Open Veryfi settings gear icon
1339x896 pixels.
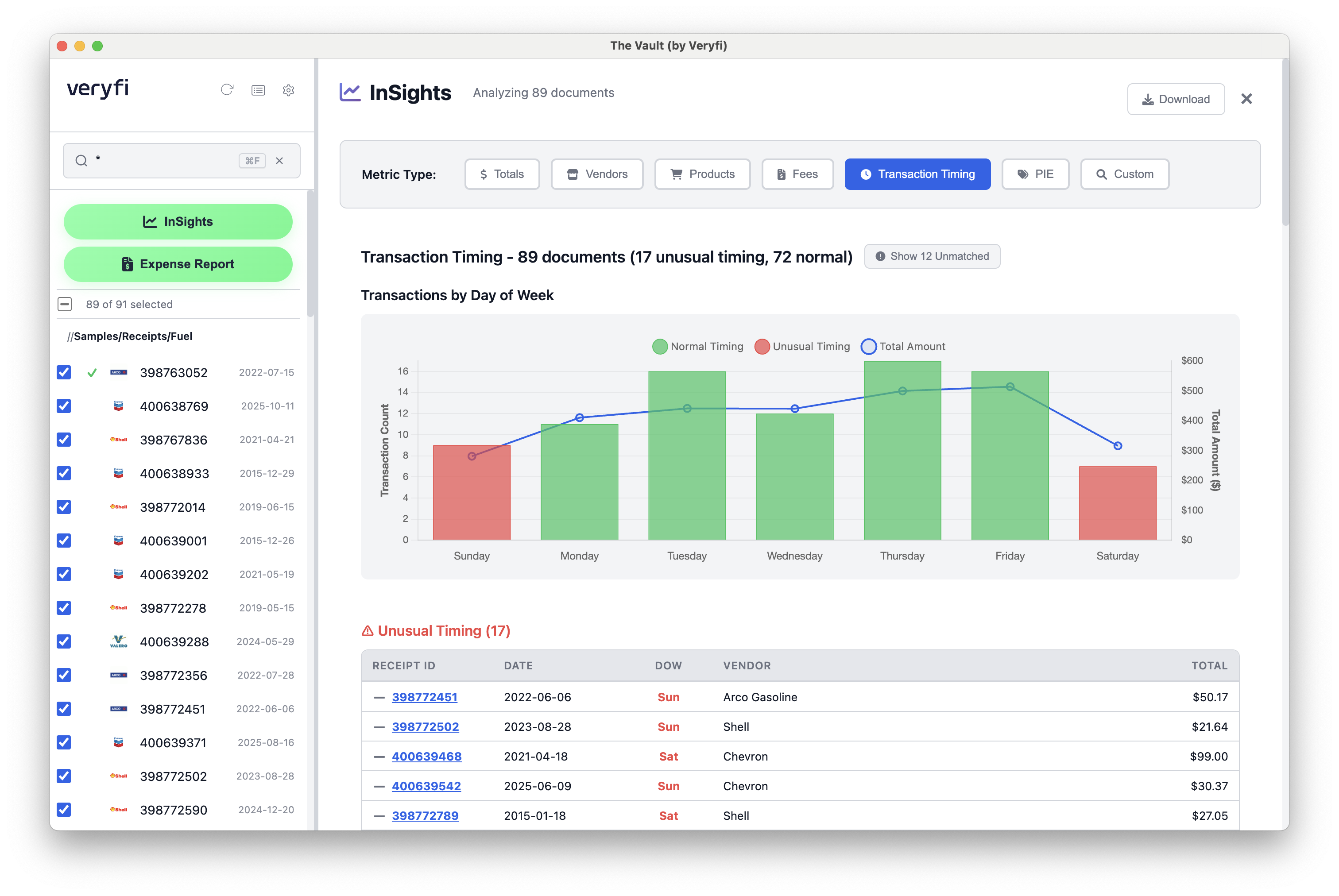point(289,90)
